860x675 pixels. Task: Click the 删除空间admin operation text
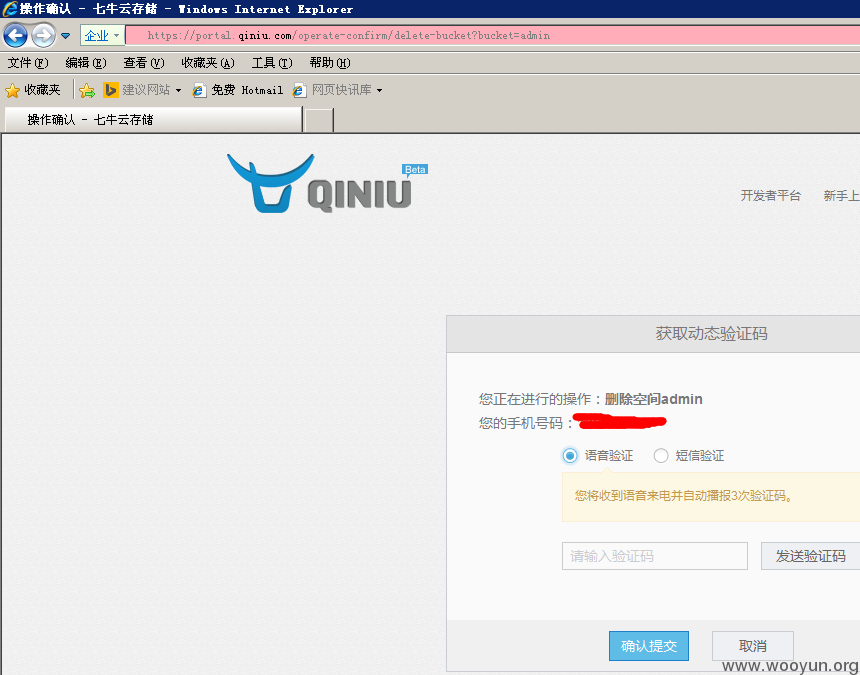pos(653,399)
